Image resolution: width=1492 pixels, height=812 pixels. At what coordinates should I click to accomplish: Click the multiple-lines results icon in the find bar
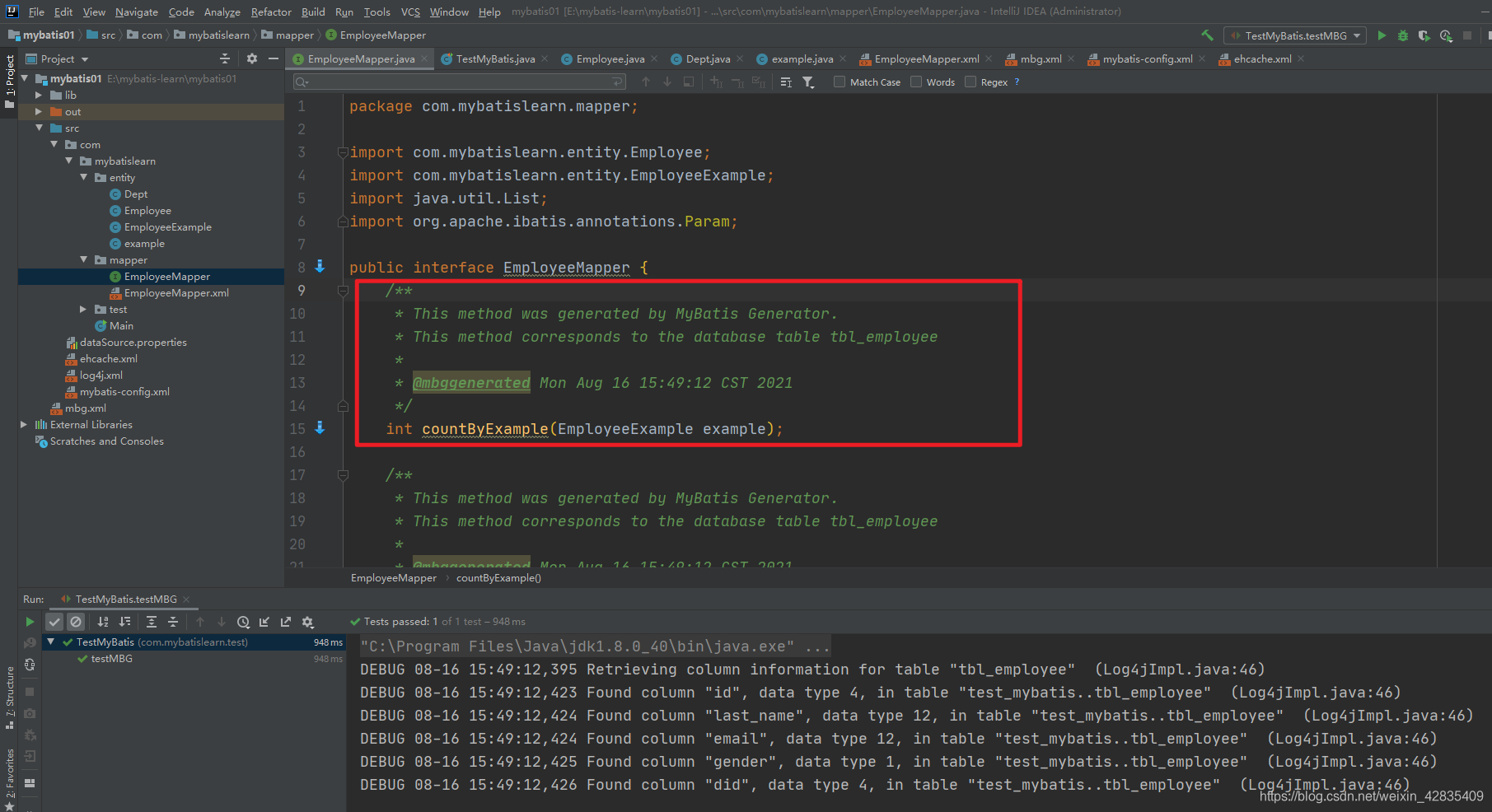[x=786, y=82]
